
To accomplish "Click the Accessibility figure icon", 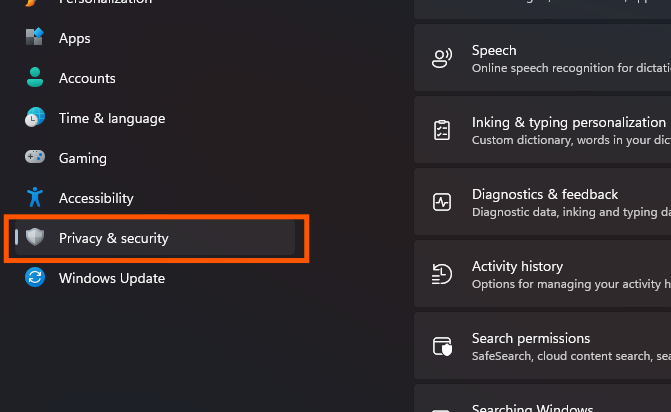I will [x=35, y=198].
